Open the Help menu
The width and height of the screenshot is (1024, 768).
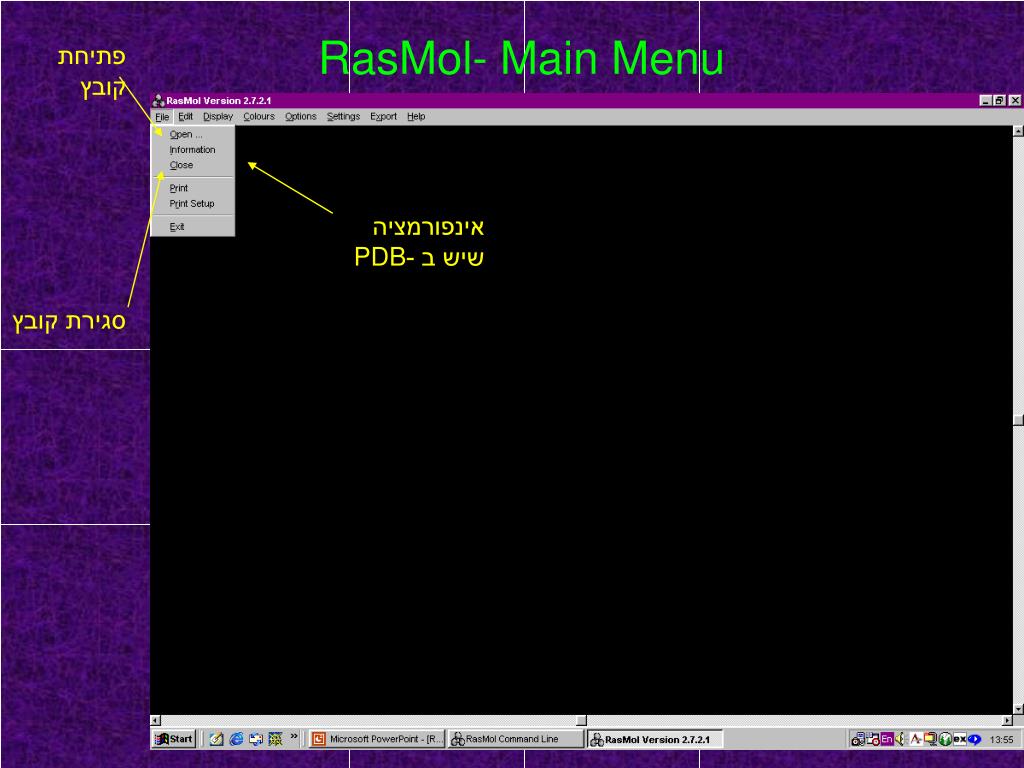[x=416, y=117]
